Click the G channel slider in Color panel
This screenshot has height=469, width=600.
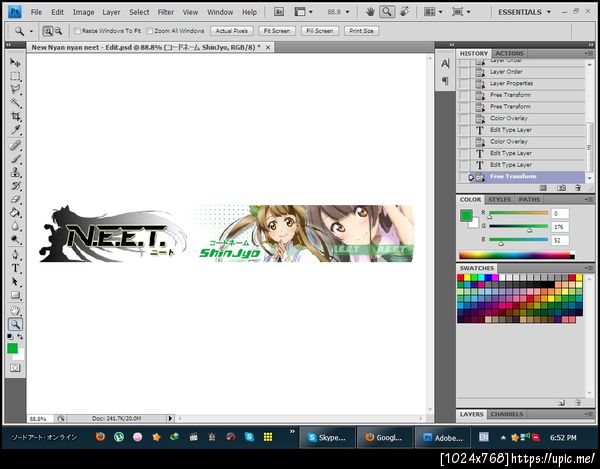[x=518, y=226]
